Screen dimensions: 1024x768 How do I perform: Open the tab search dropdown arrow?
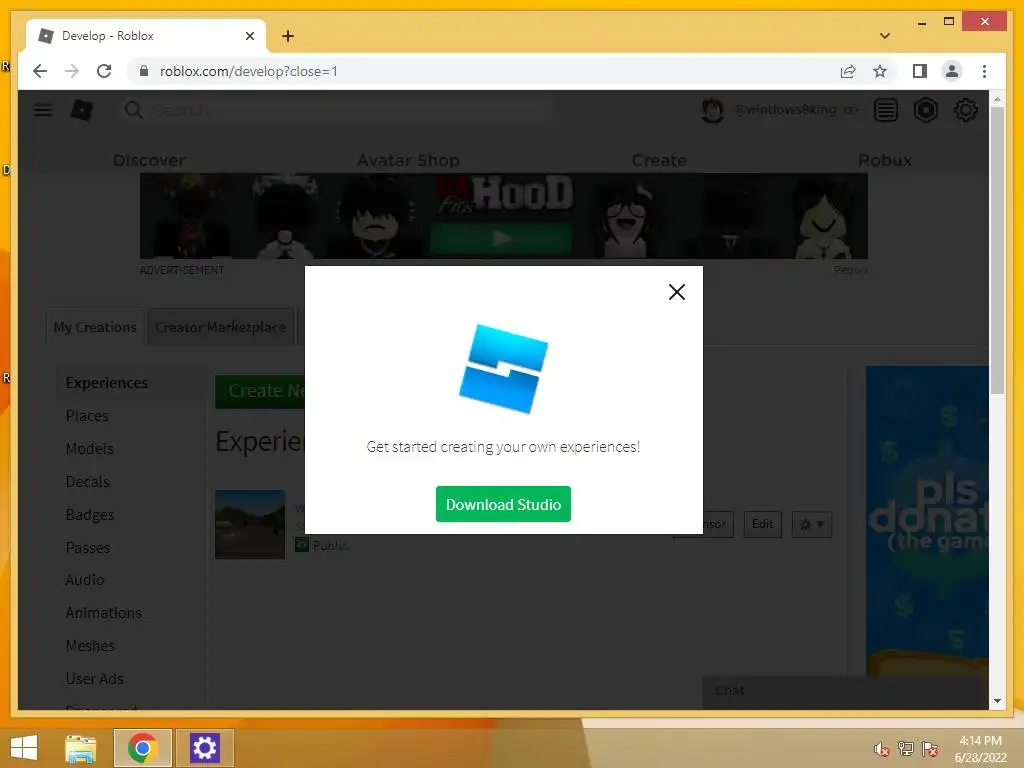tap(885, 36)
